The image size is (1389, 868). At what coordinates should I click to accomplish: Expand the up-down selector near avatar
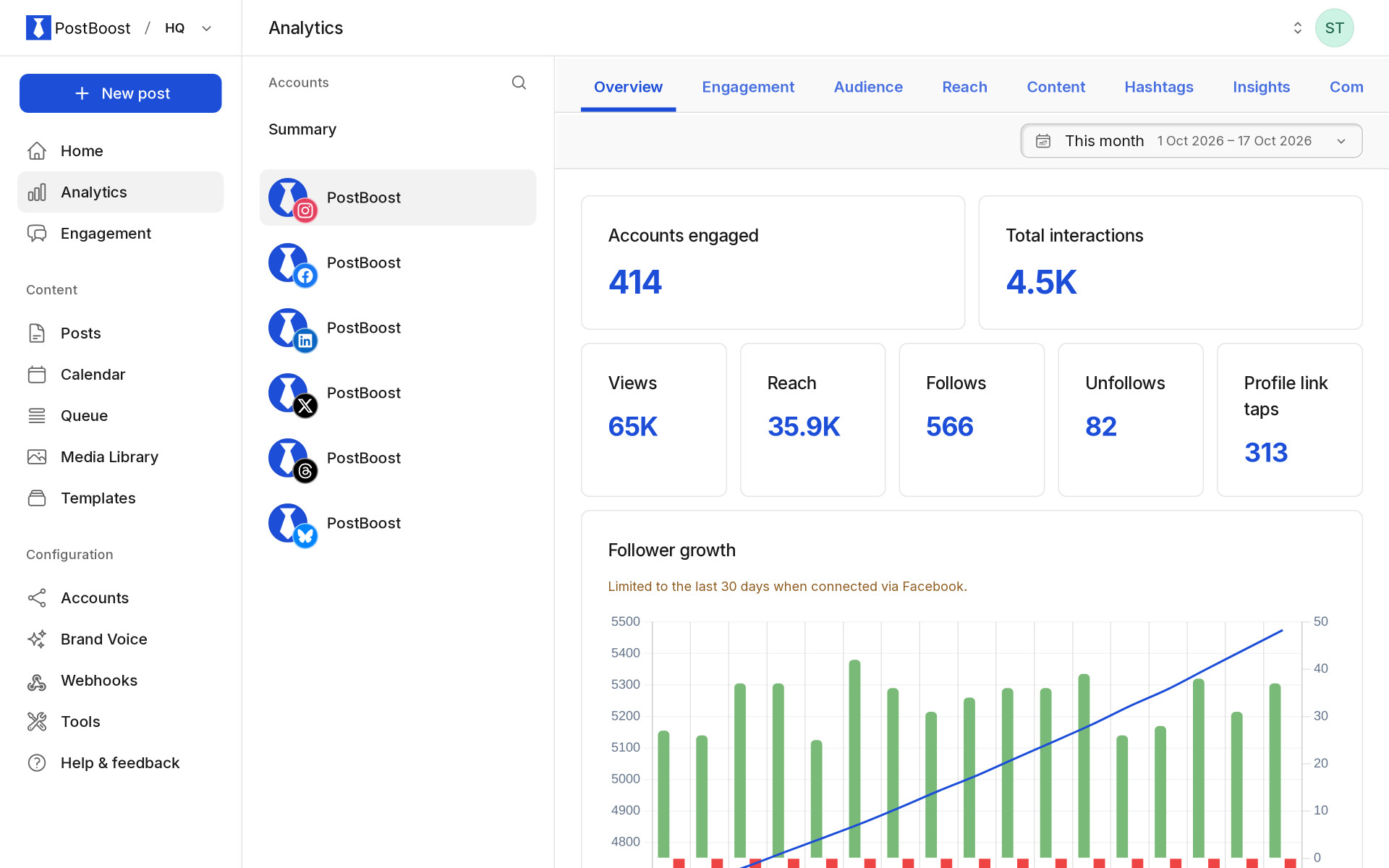point(1297,27)
